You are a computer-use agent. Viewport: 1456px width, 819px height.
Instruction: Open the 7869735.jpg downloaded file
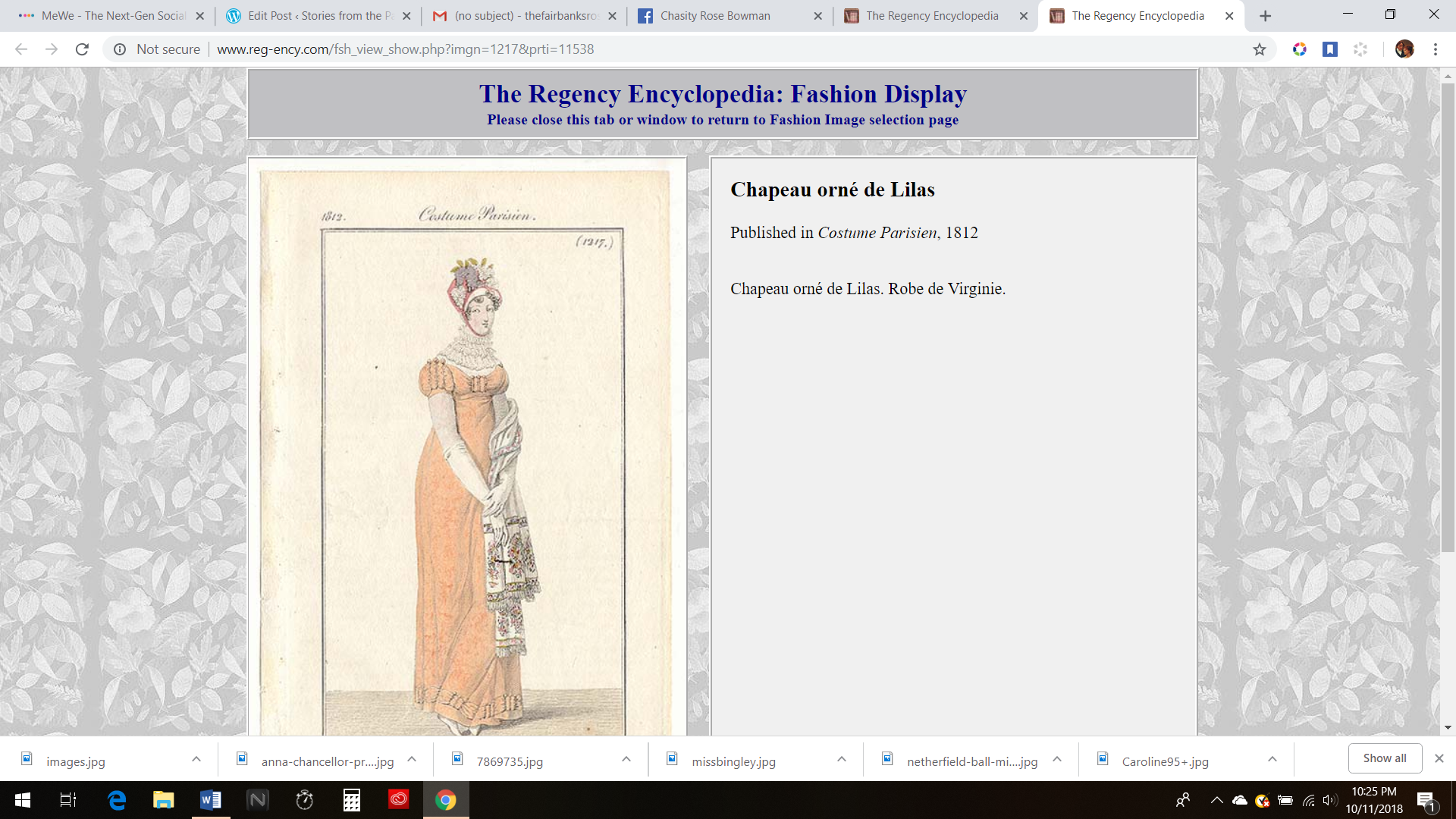510,761
